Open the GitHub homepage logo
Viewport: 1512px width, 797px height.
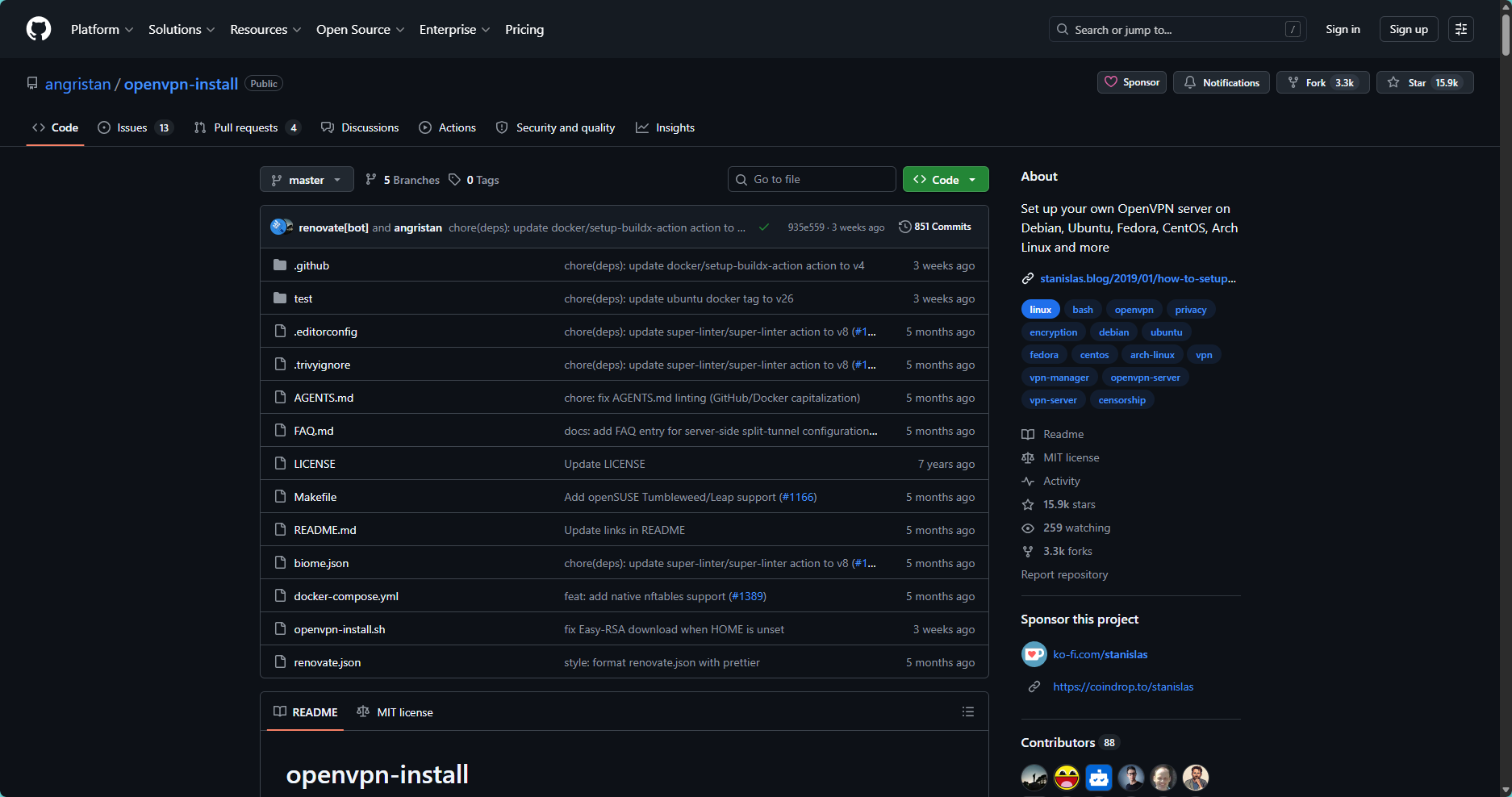click(x=39, y=29)
